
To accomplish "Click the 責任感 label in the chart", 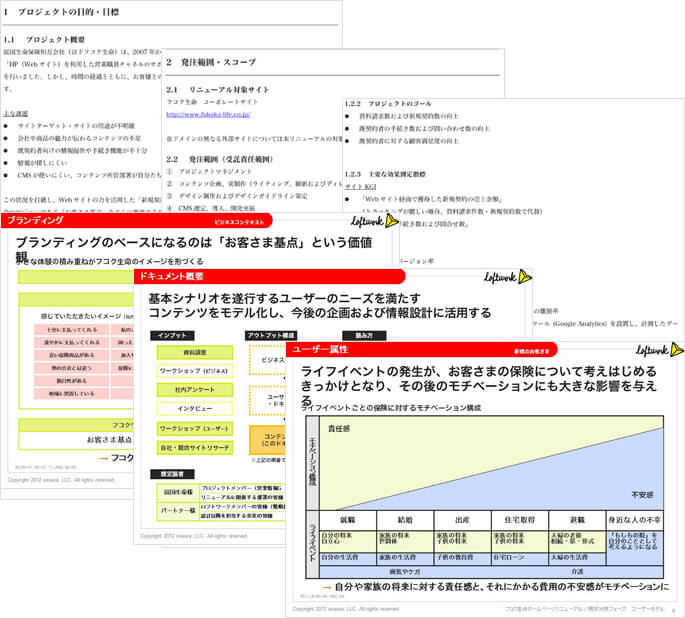I will [x=339, y=429].
